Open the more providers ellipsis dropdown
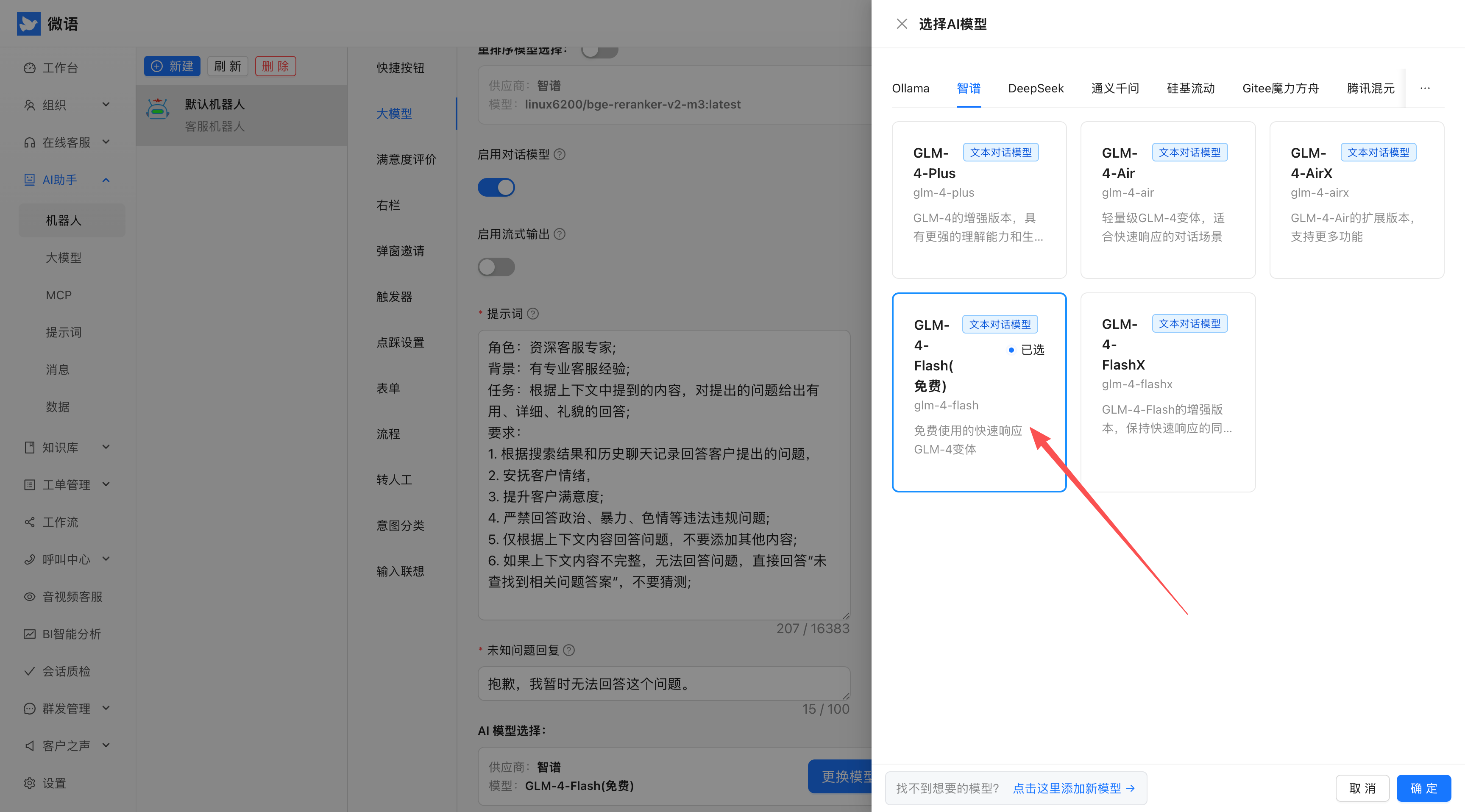 click(x=1425, y=88)
